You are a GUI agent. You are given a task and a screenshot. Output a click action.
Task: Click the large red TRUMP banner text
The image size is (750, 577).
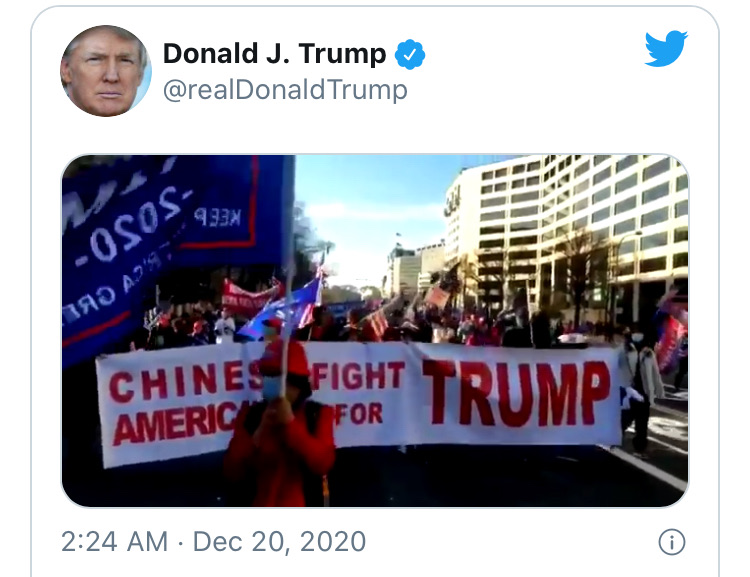[x=517, y=393]
